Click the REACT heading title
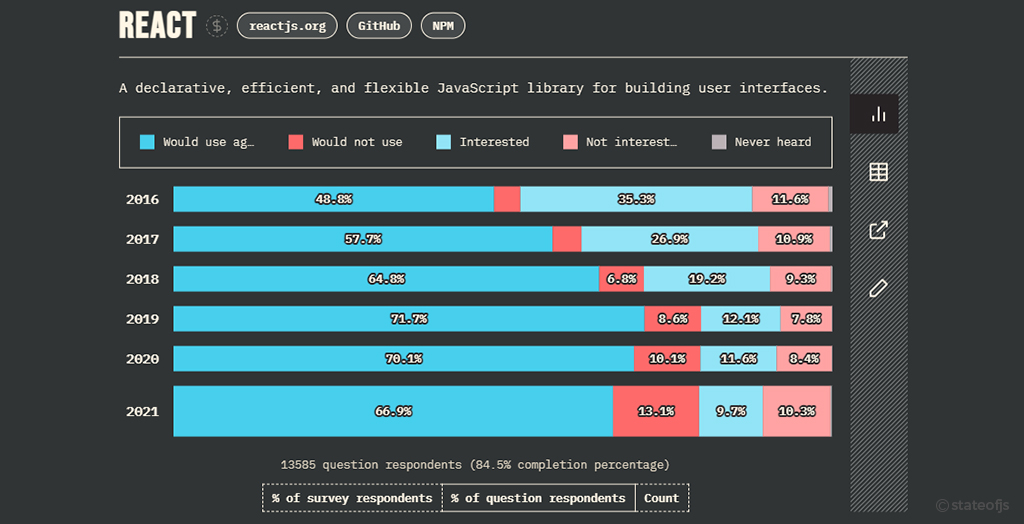This screenshot has width=1024, height=524. [157, 25]
